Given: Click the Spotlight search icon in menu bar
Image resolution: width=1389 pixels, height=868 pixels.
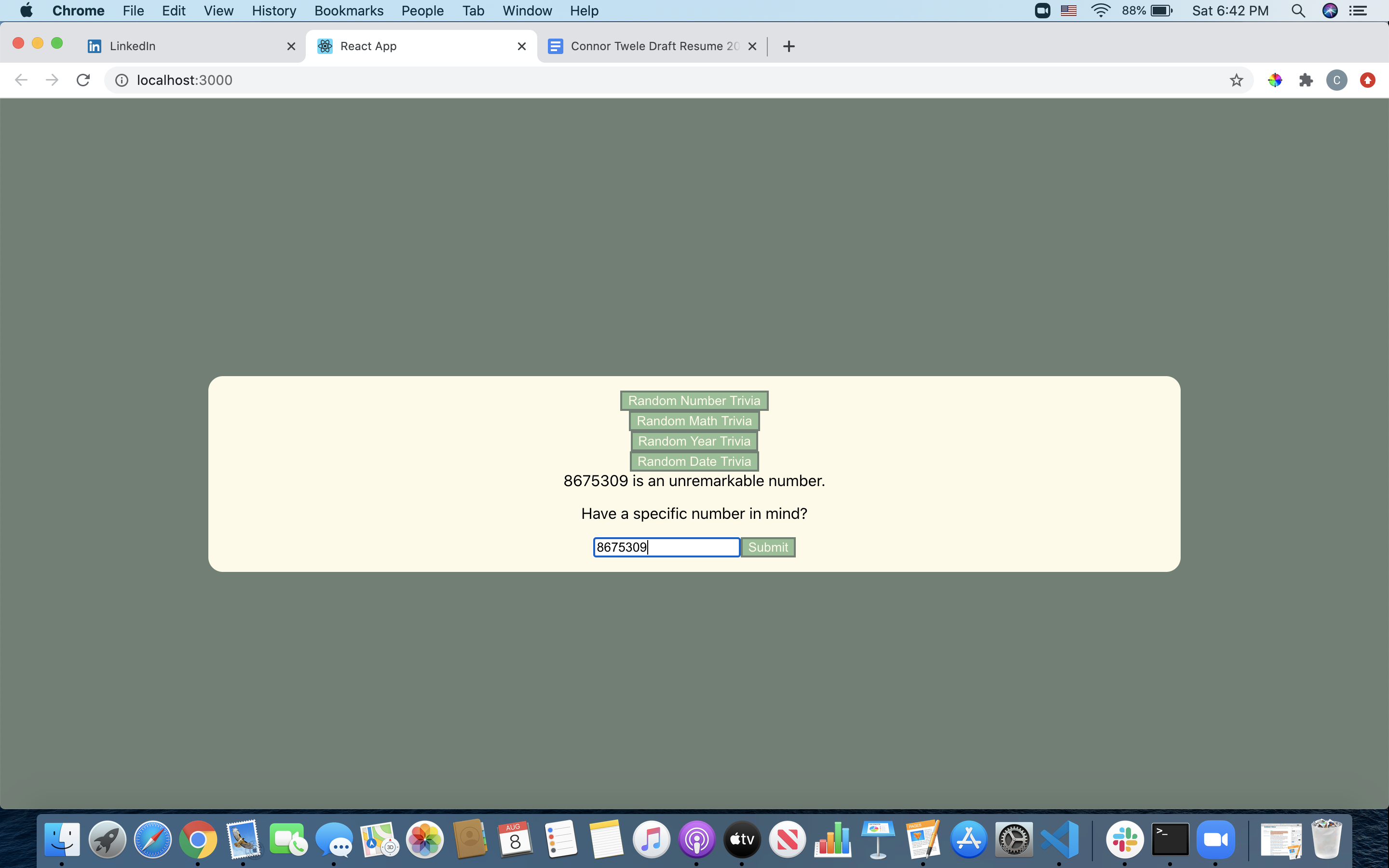Looking at the screenshot, I should 1298,10.
